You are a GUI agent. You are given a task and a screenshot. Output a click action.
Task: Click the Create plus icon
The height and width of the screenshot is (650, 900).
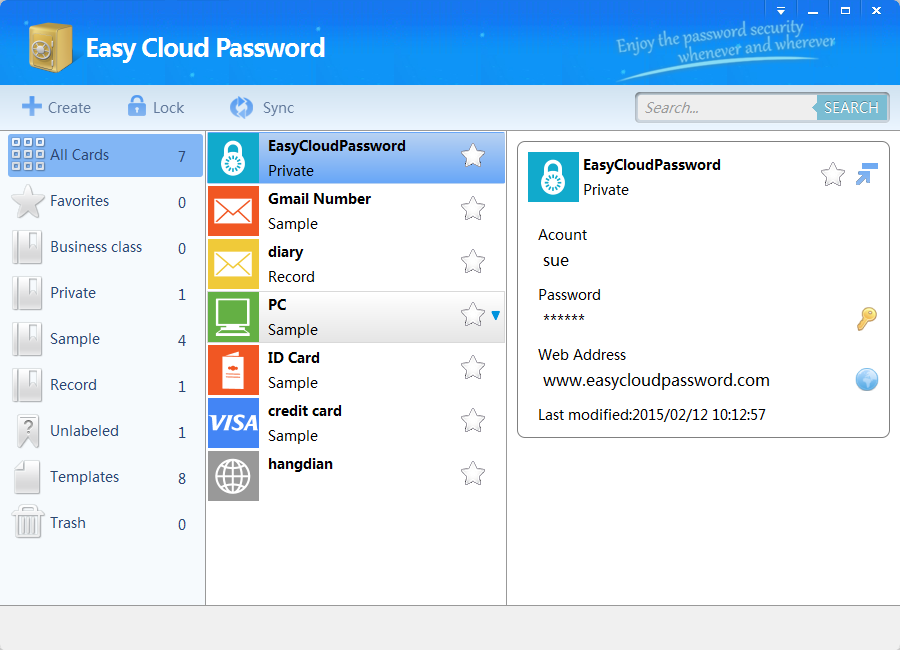[x=32, y=106]
